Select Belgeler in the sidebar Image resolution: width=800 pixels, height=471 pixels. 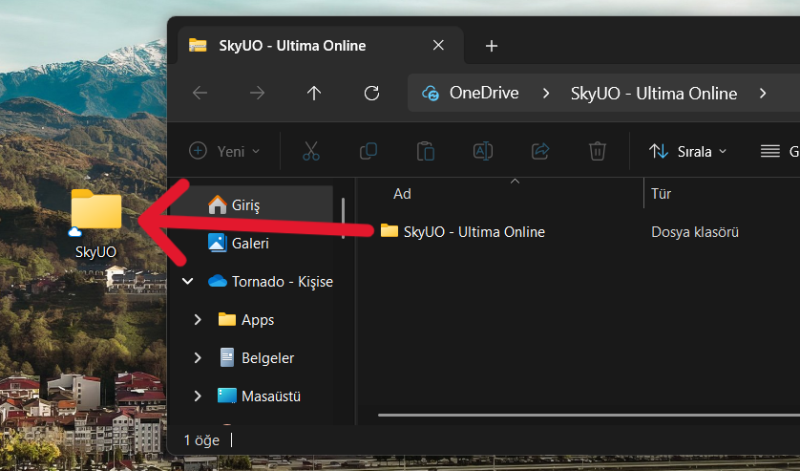[x=257, y=358]
